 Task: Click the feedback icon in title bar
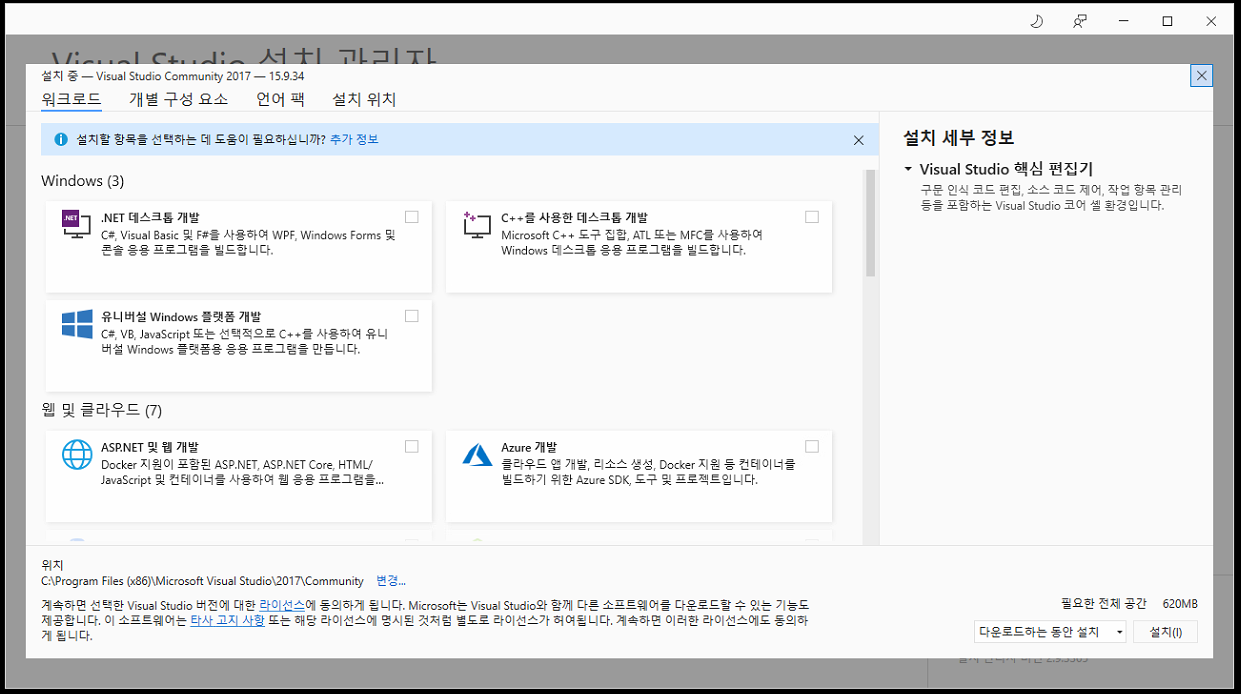click(x=1079, y=21)
